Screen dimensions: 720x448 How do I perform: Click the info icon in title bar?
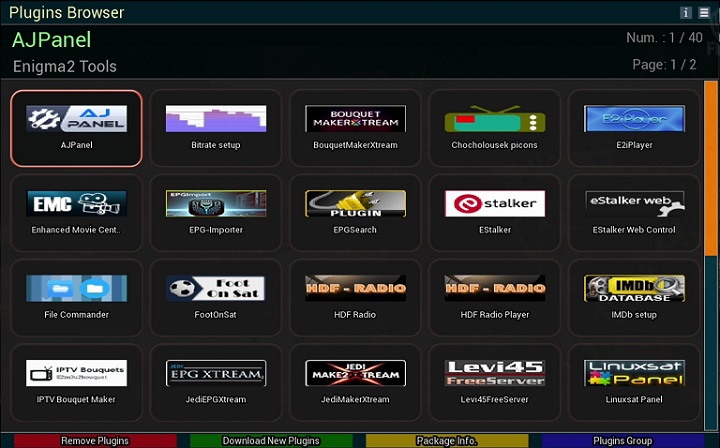[x=686, y=12]
